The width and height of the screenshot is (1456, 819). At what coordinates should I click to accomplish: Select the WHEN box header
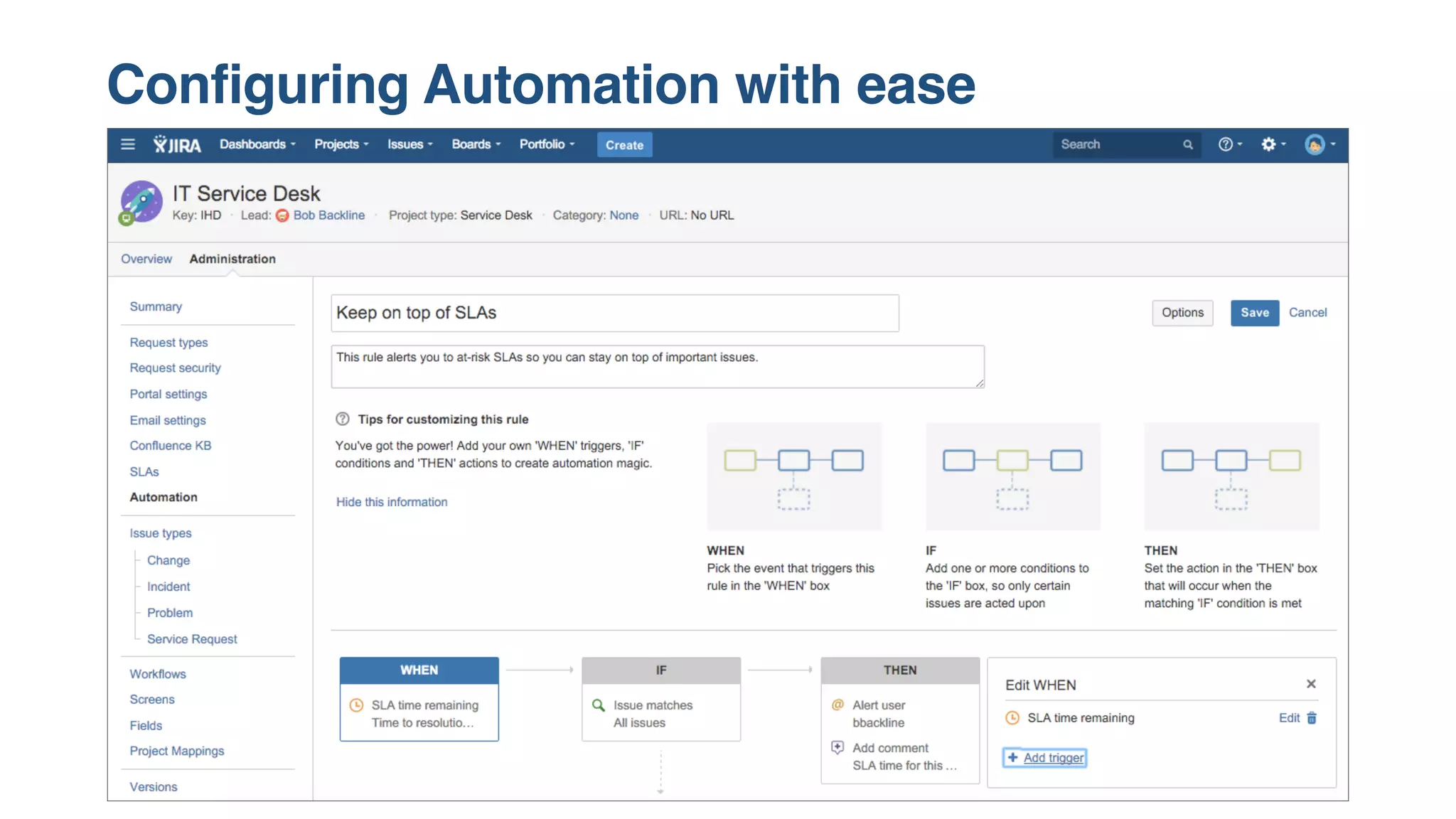(419, 670)
